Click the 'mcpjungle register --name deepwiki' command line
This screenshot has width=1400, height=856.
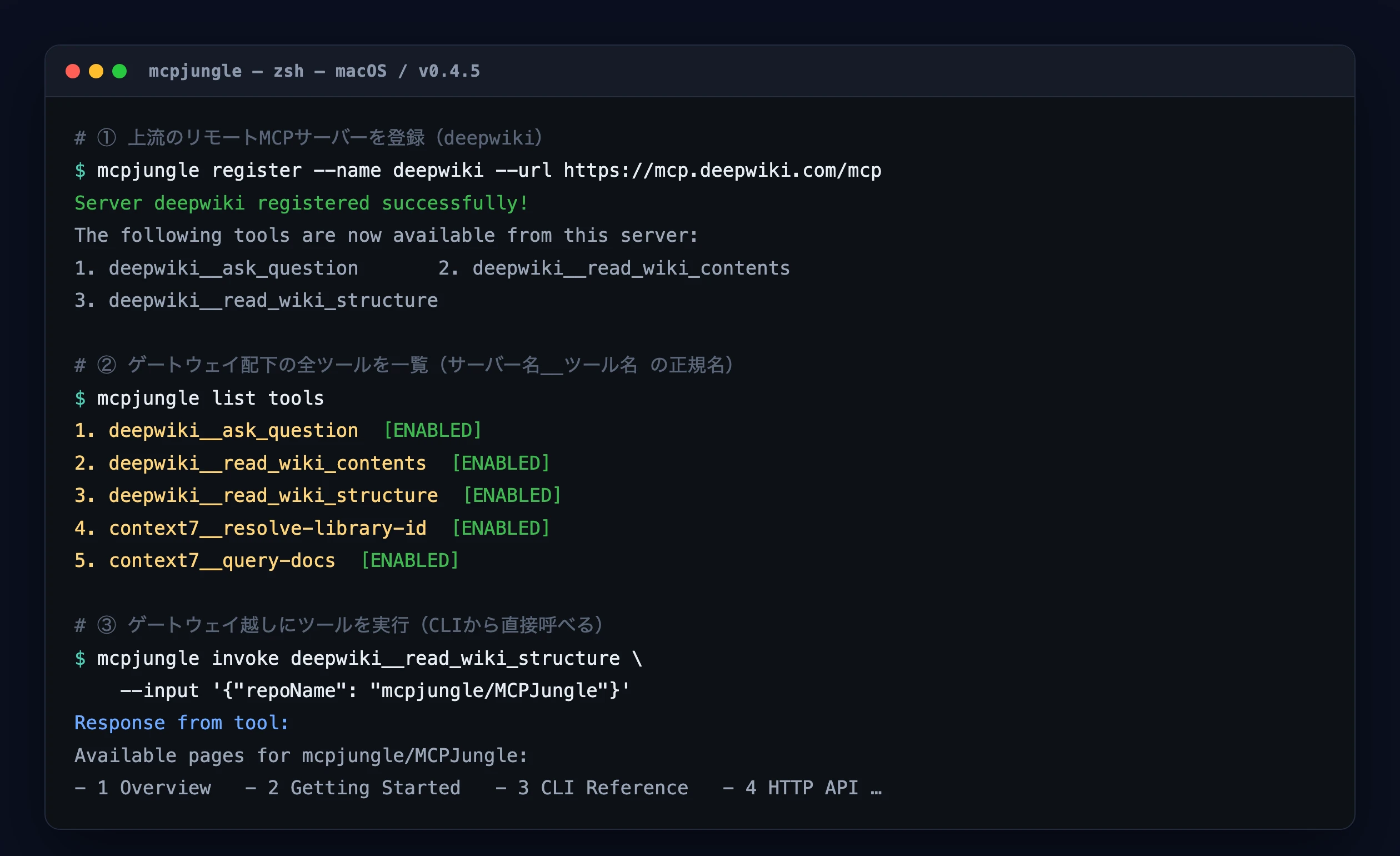point(478,171)
